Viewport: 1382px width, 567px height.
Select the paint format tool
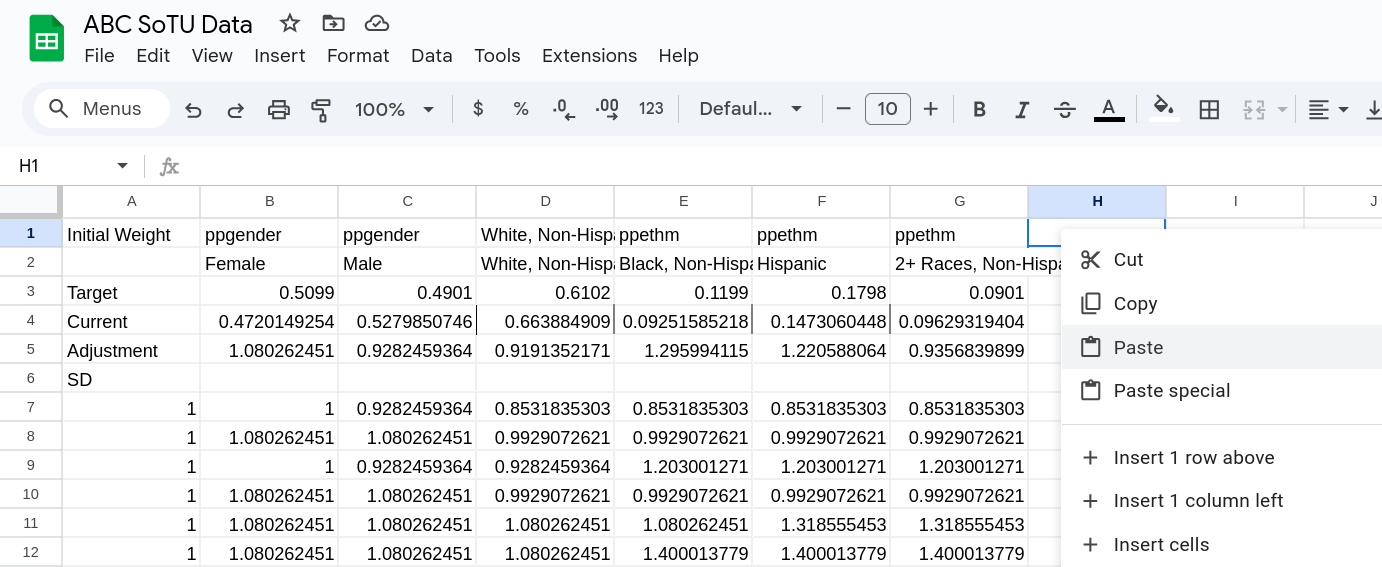click(321, 109)
